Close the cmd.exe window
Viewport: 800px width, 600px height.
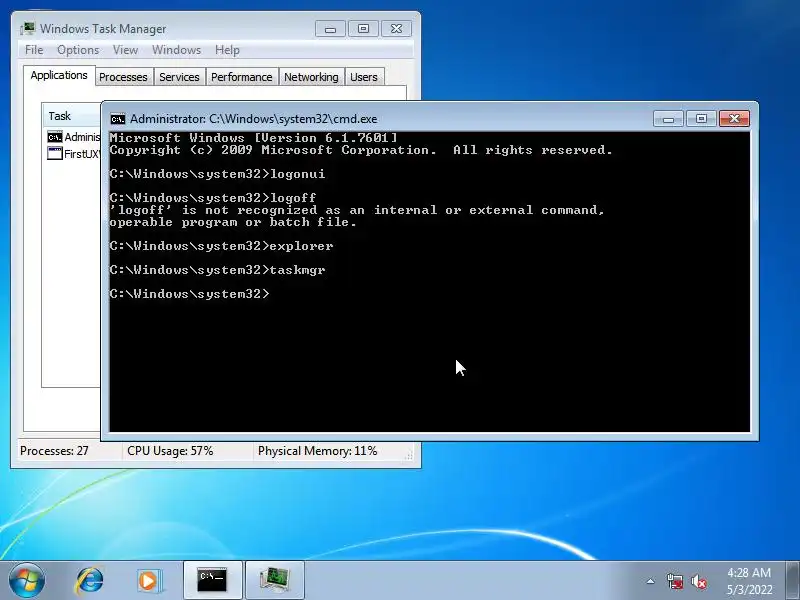[734, 119]
